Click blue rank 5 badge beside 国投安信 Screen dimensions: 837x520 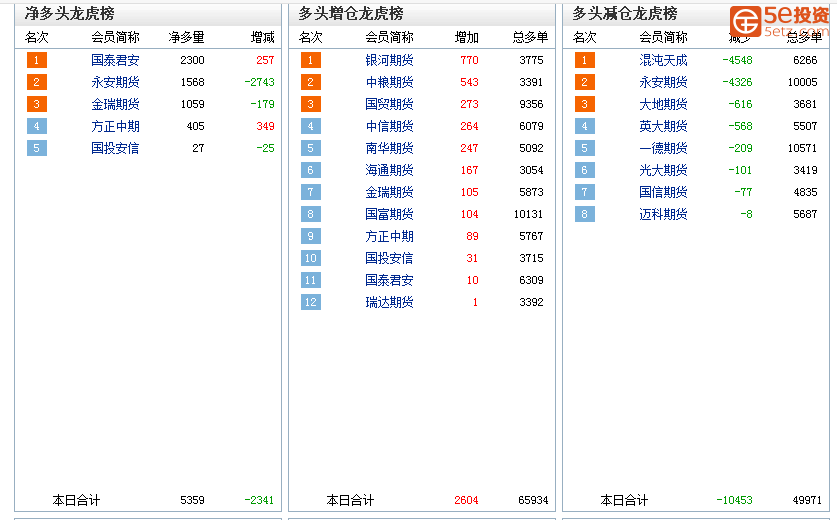coord(37,148)
